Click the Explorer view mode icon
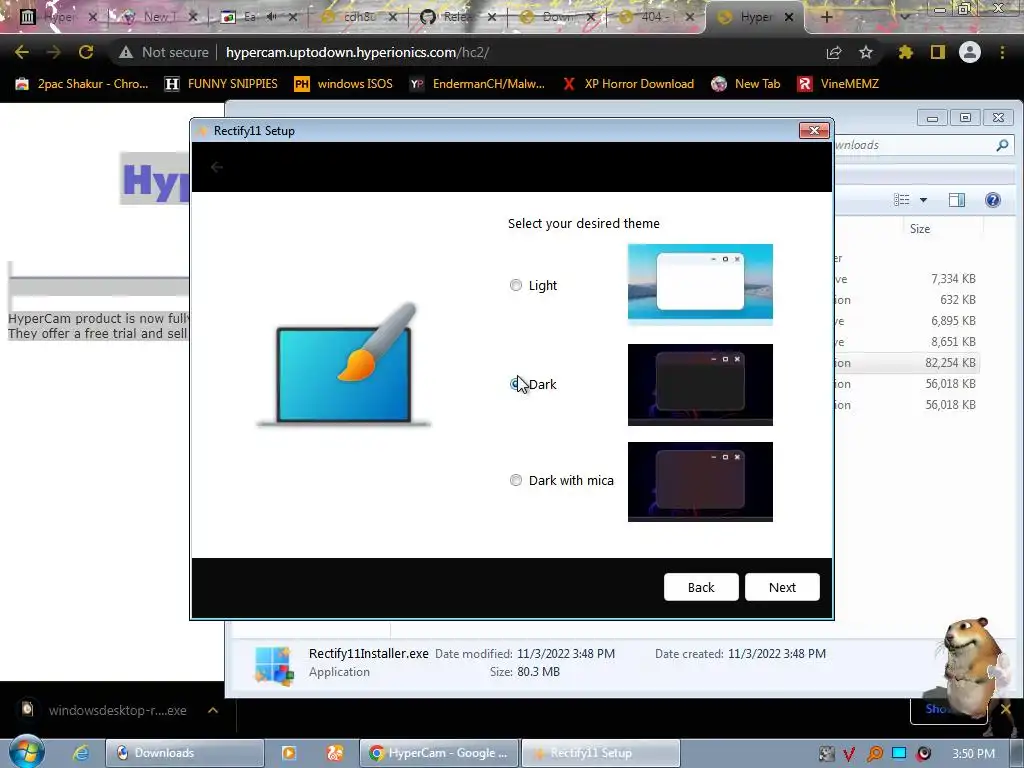The image size is (1024, 768). tap(902, 200)
